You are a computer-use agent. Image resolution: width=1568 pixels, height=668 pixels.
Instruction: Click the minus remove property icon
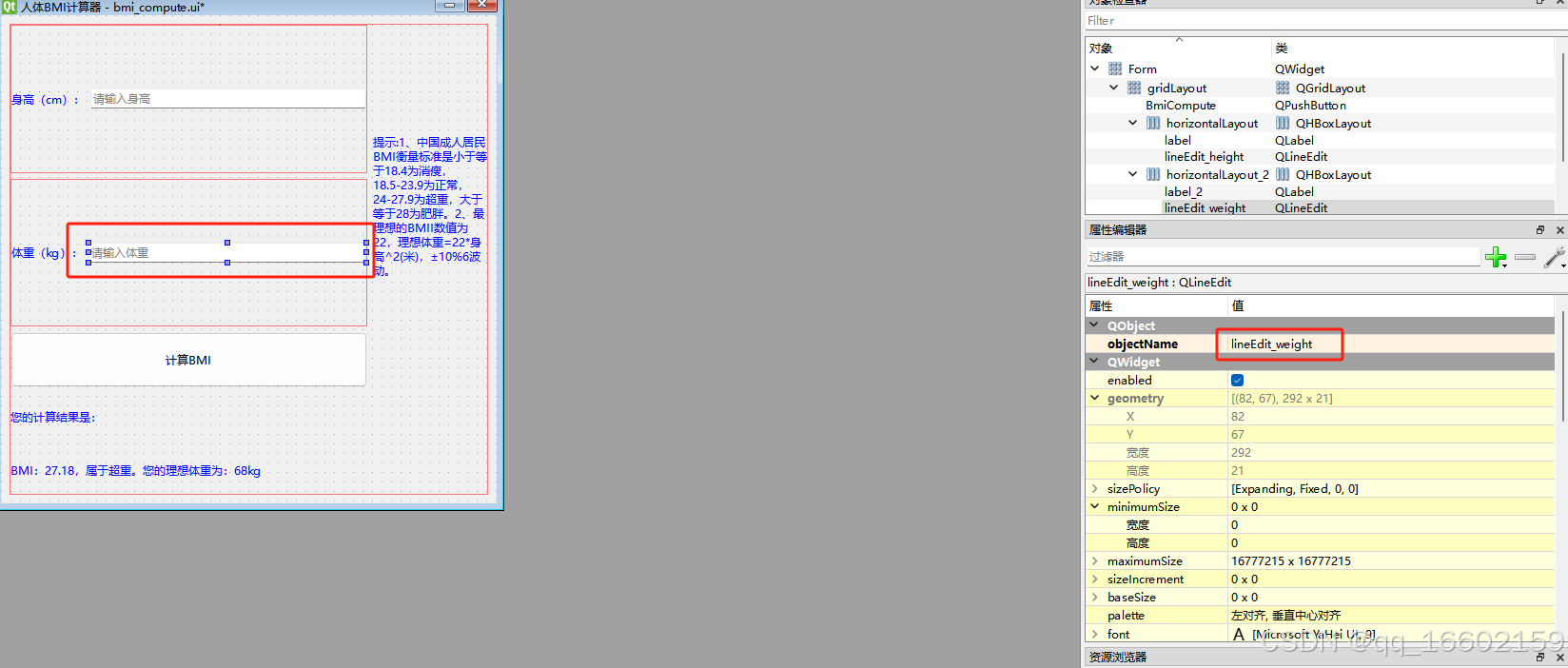(1525, 257)
